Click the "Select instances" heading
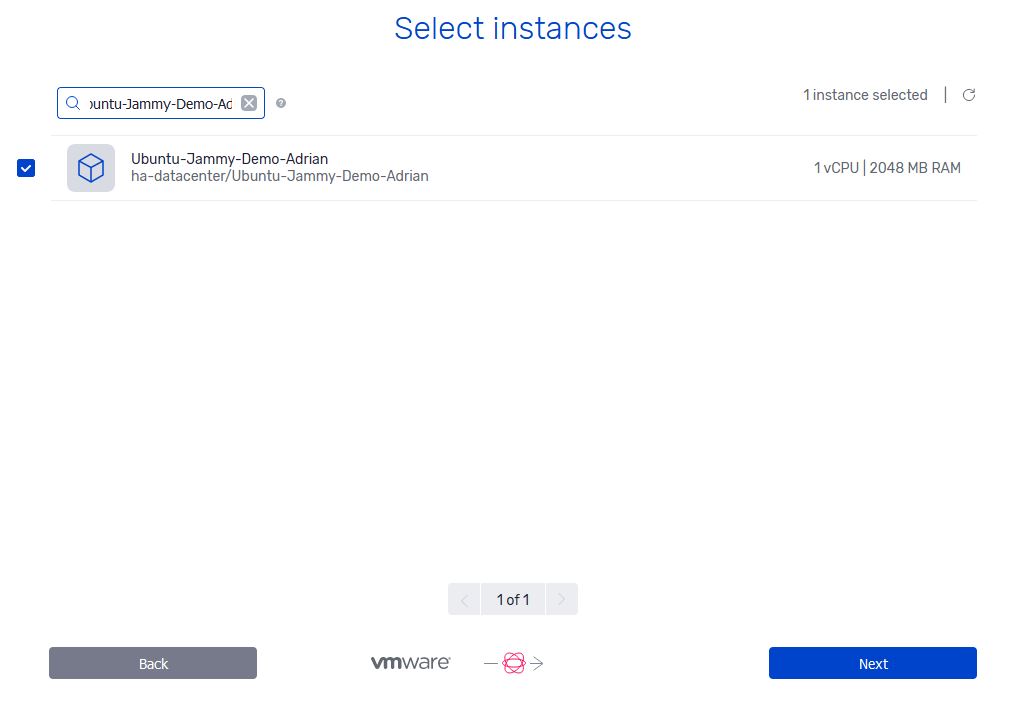Image resolution: width=1009 pixels, height=714 pixels. click(x=513, y=28)
